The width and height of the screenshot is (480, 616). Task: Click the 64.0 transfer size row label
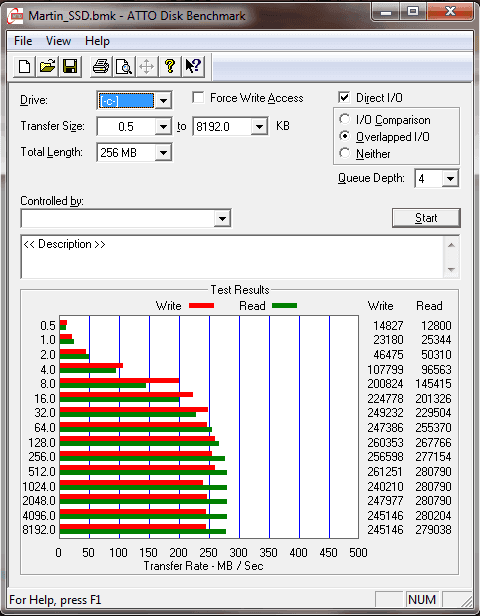[45, 428]
